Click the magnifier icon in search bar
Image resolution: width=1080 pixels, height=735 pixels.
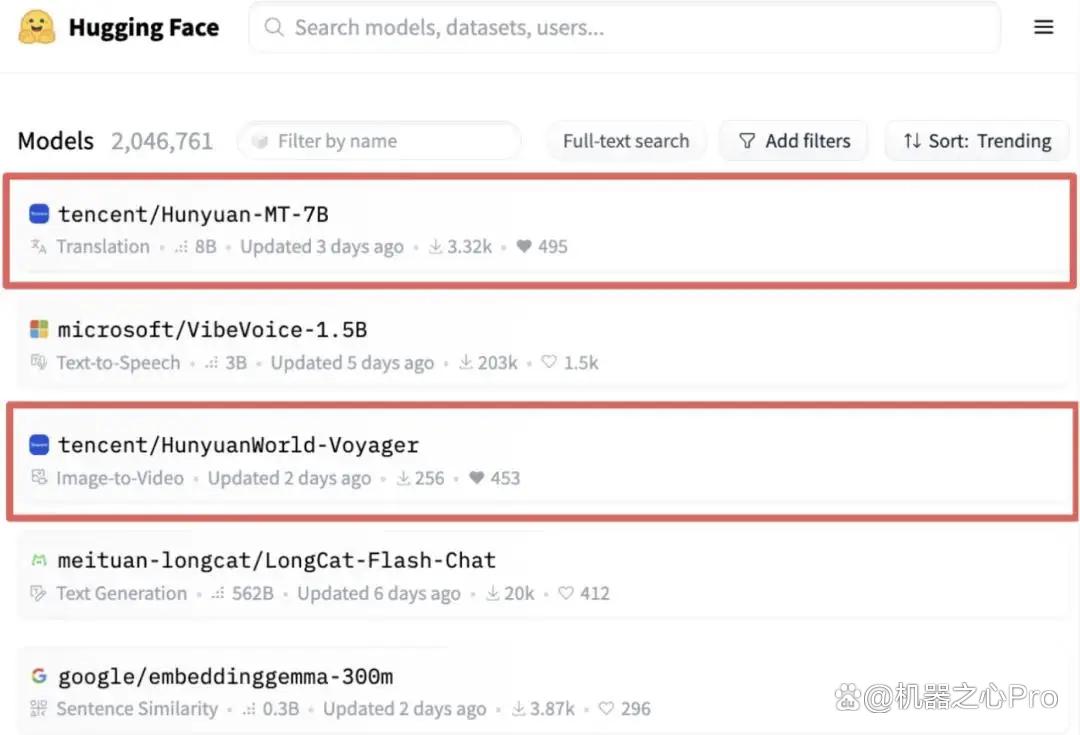273,28
